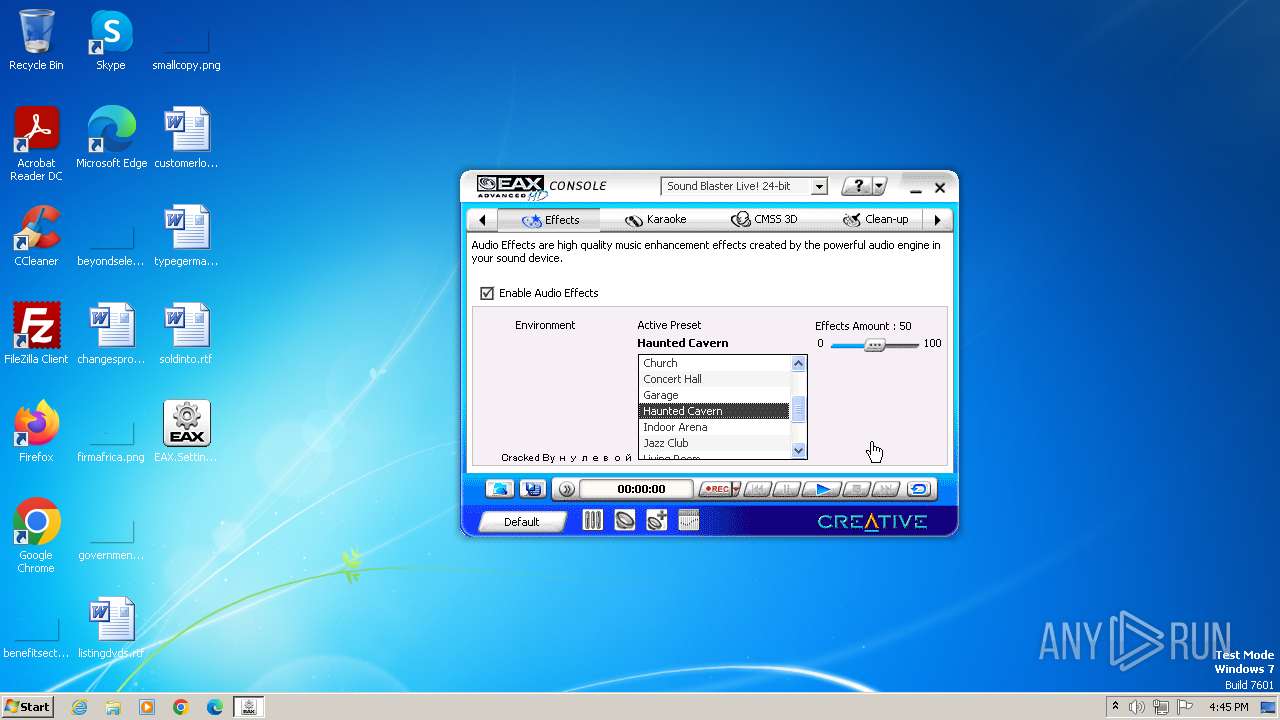Click the pause button
Screen dimensions: 1280x720
pos(788,489)
